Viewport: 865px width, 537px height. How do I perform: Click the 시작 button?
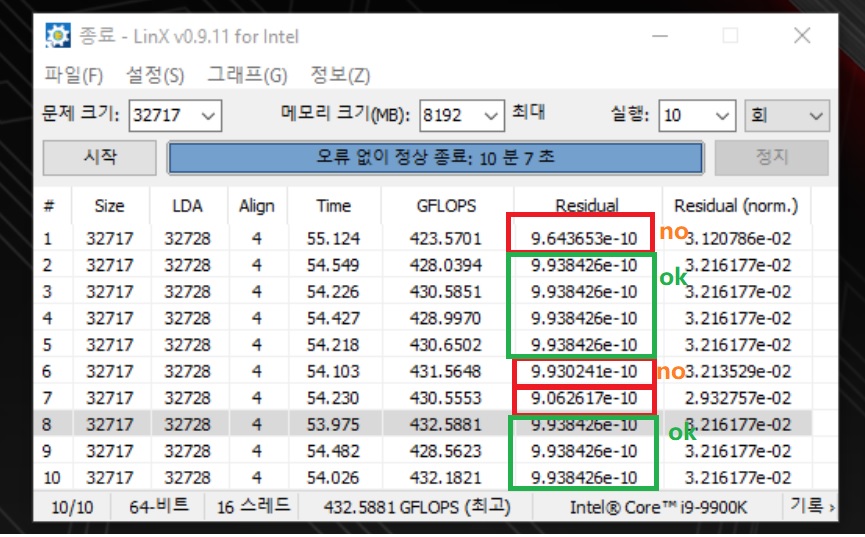[99, 158]
